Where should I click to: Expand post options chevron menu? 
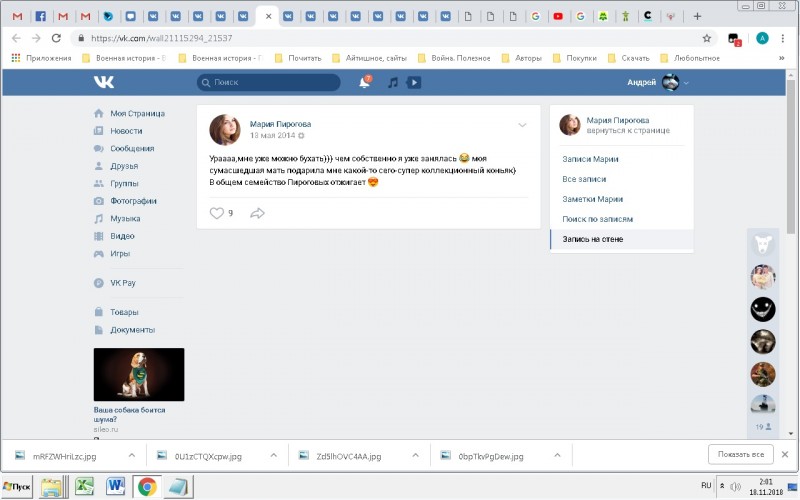coord(522,125)
